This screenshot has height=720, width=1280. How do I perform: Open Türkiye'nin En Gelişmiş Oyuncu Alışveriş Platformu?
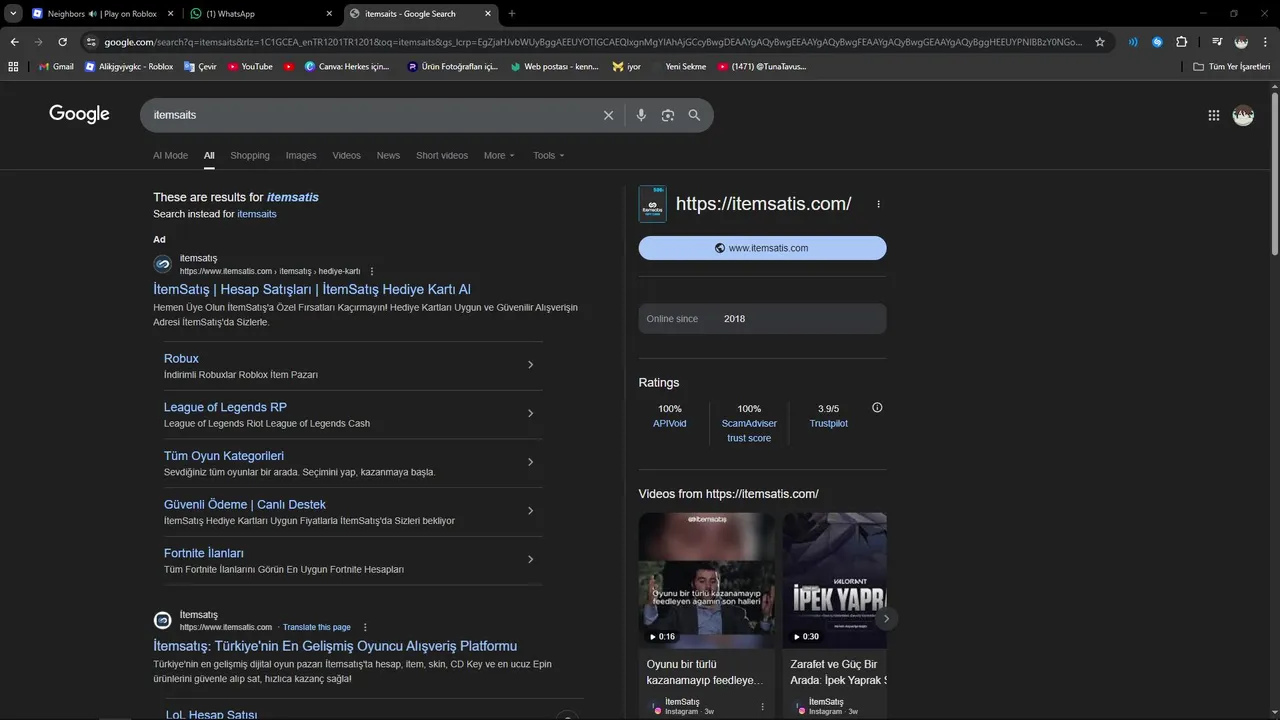click(335, 646)
